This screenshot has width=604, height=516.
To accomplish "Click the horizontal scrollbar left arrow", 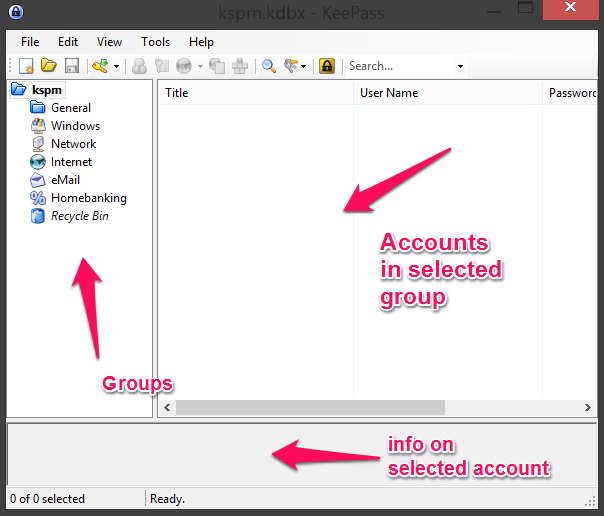I will tap(167, 407).
